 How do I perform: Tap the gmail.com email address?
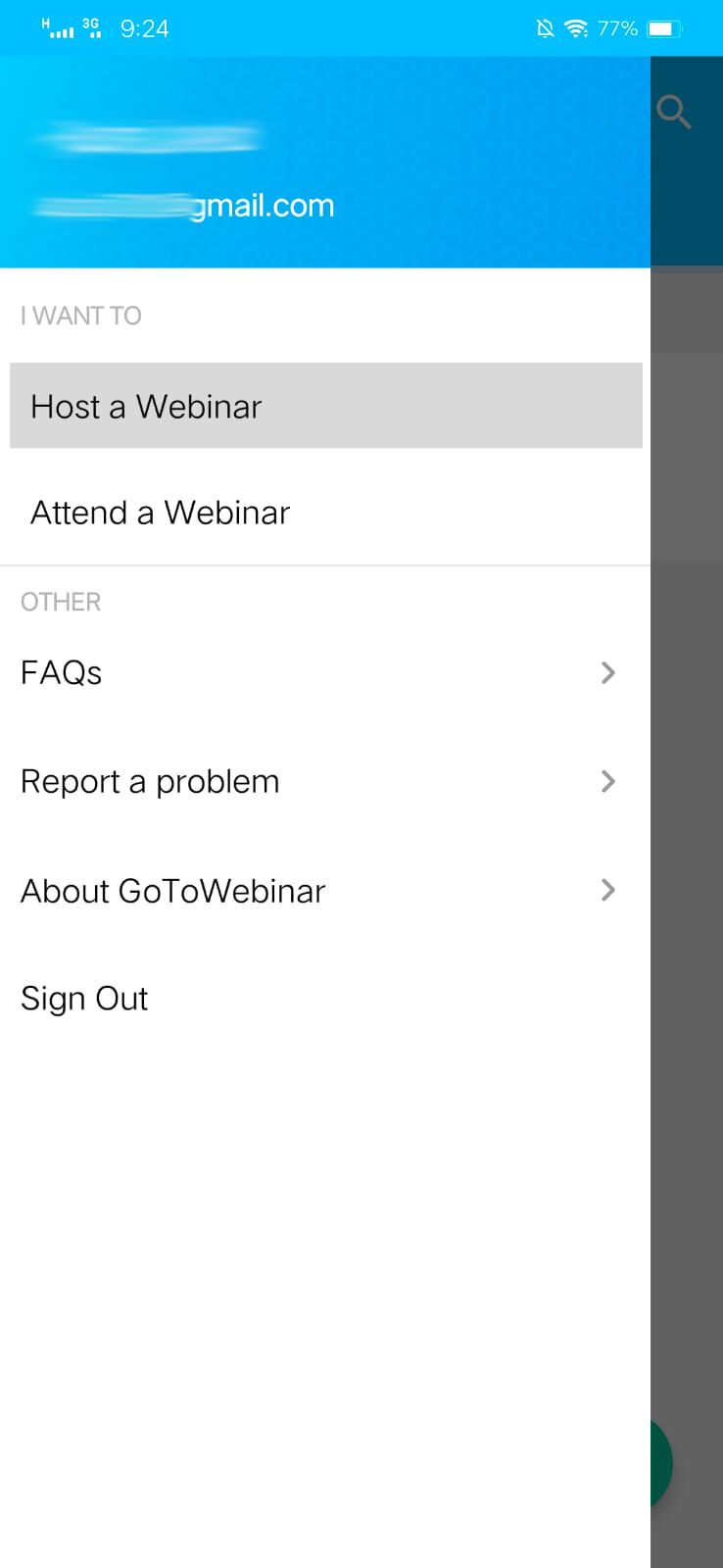click(x=186, y=206)
